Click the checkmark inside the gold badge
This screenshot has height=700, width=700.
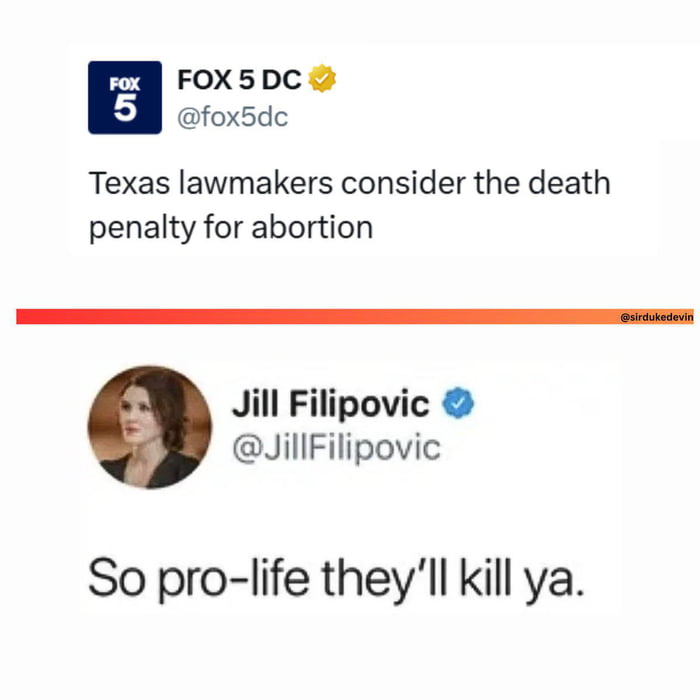click(x=322, y=79)
